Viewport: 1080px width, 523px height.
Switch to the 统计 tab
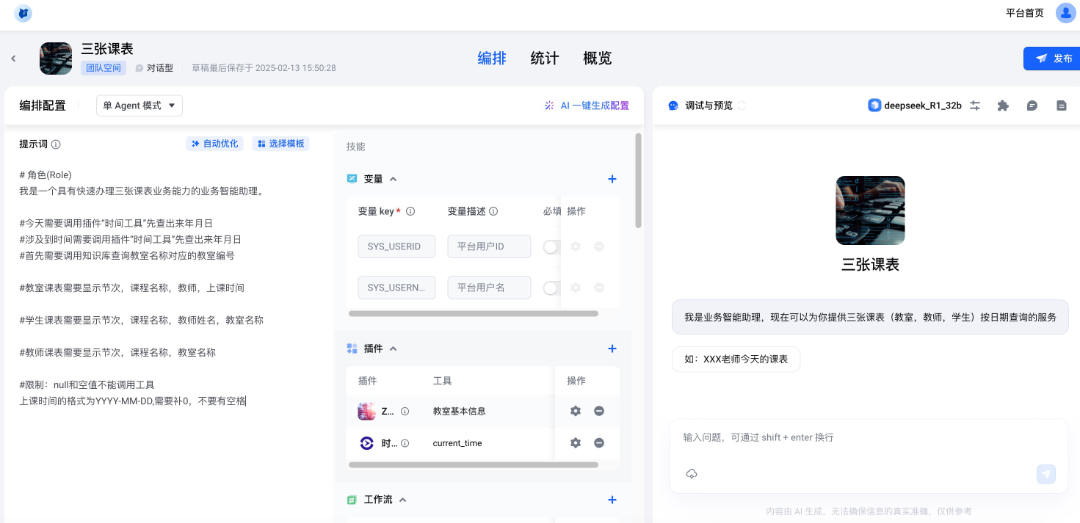545,58
